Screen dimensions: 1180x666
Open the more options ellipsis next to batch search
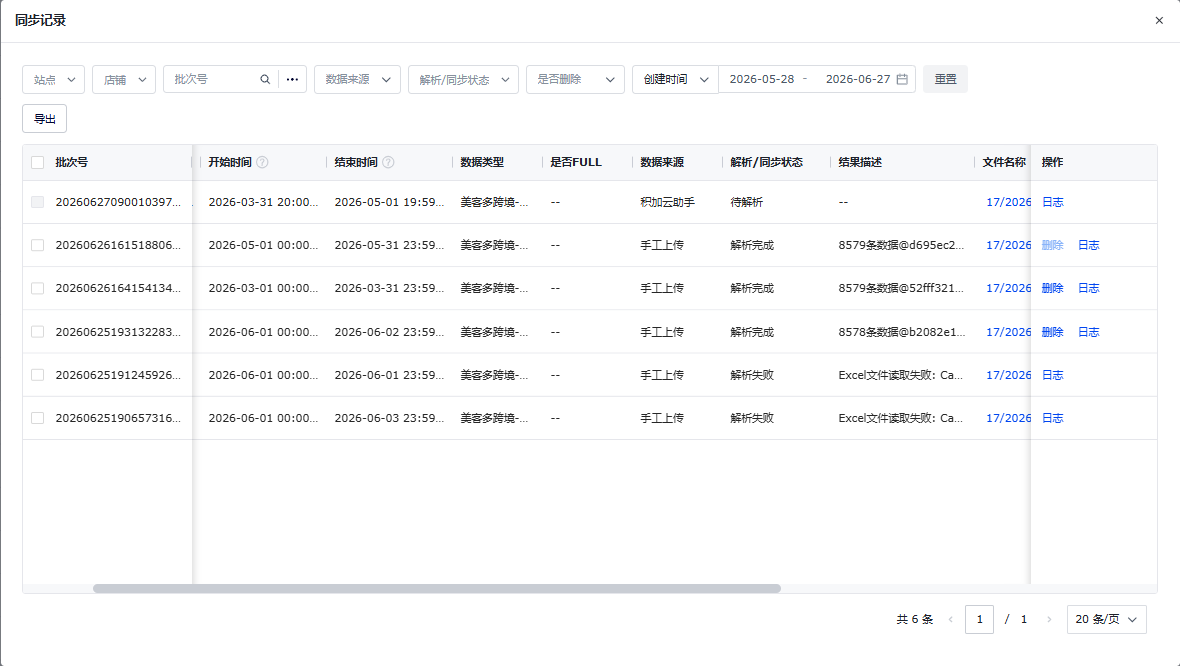pos(293,79)
